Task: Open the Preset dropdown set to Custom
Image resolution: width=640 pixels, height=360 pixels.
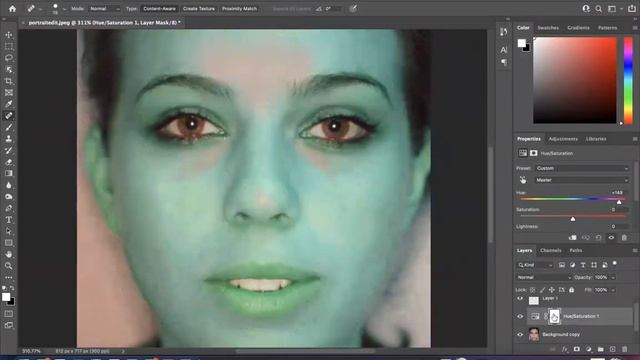Action: (x=582, y=168)
